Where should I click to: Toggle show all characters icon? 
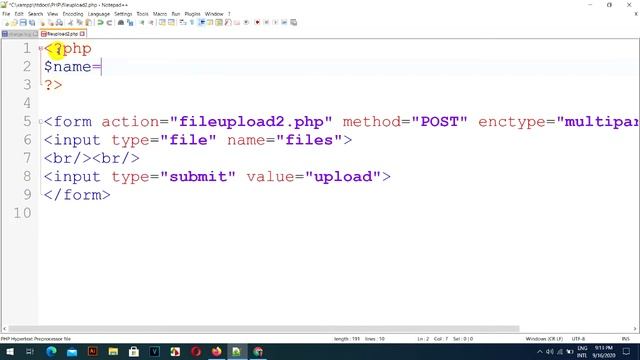(x=191, y=22)
